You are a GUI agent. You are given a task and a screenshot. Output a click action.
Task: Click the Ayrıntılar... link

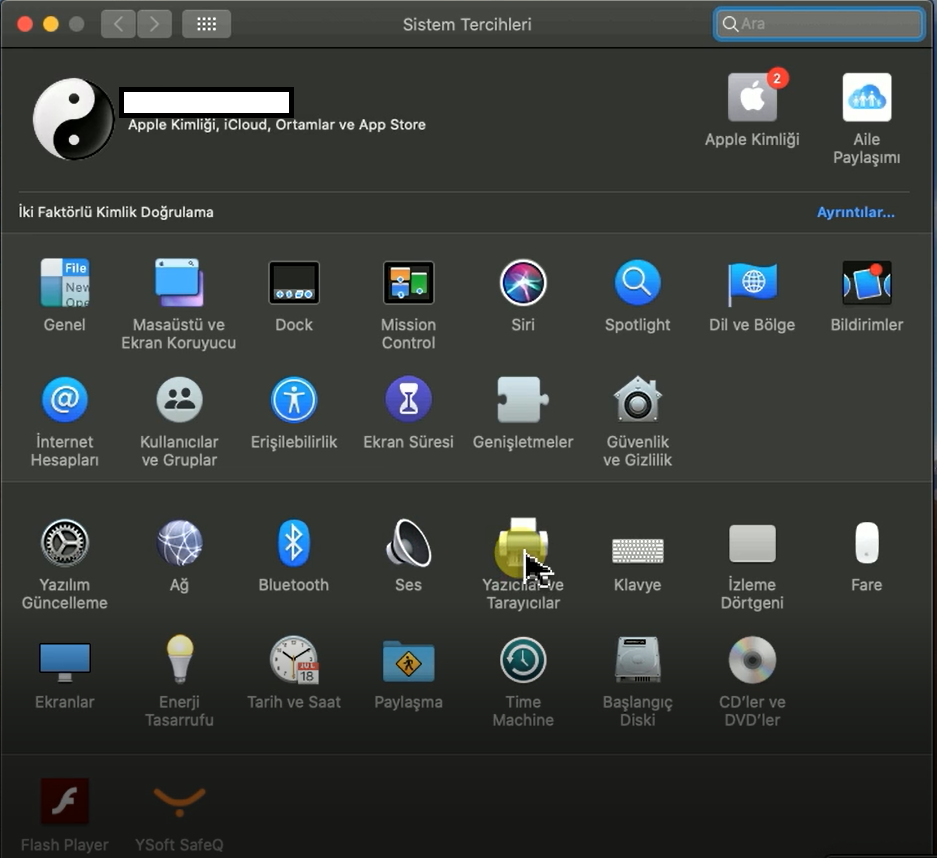point(855,212)
